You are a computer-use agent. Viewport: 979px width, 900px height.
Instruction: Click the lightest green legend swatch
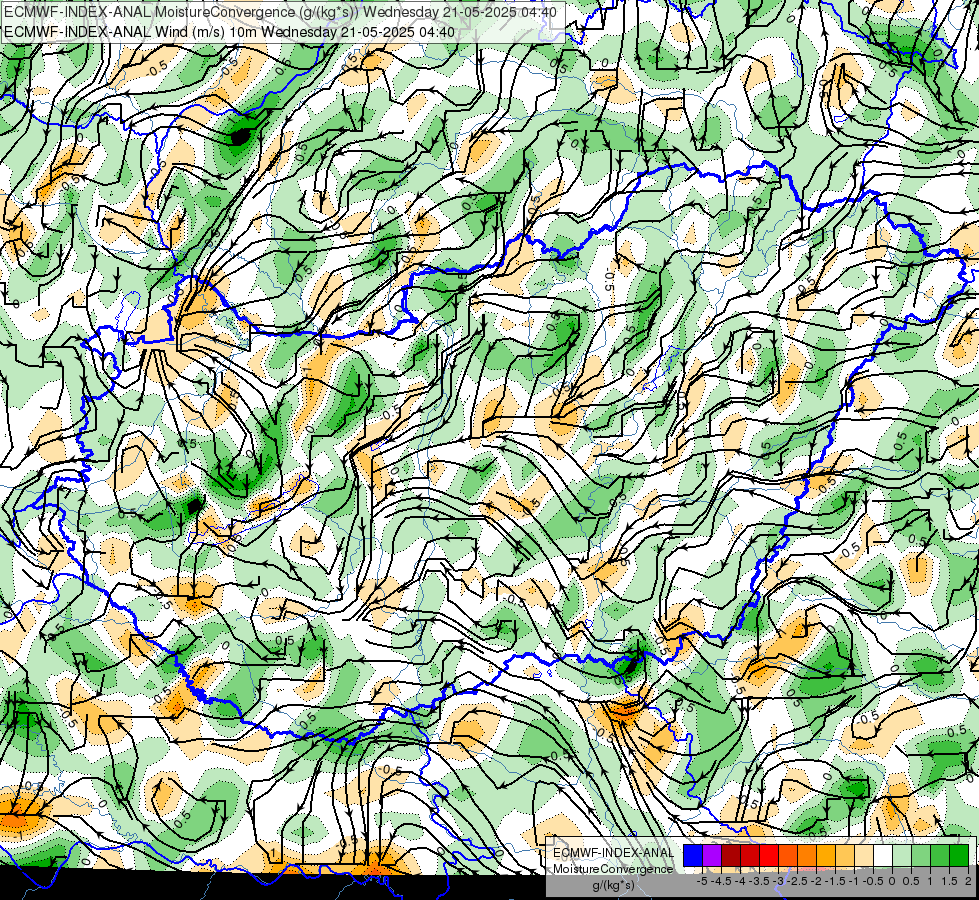pos(902,855)
